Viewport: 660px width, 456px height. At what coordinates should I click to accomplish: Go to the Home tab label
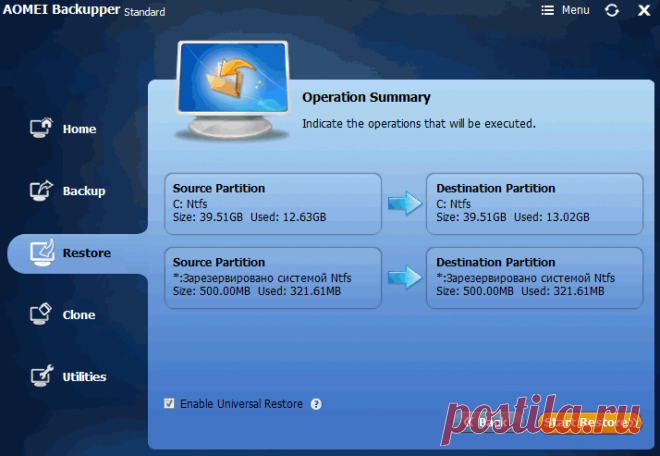tap(79, 129)
